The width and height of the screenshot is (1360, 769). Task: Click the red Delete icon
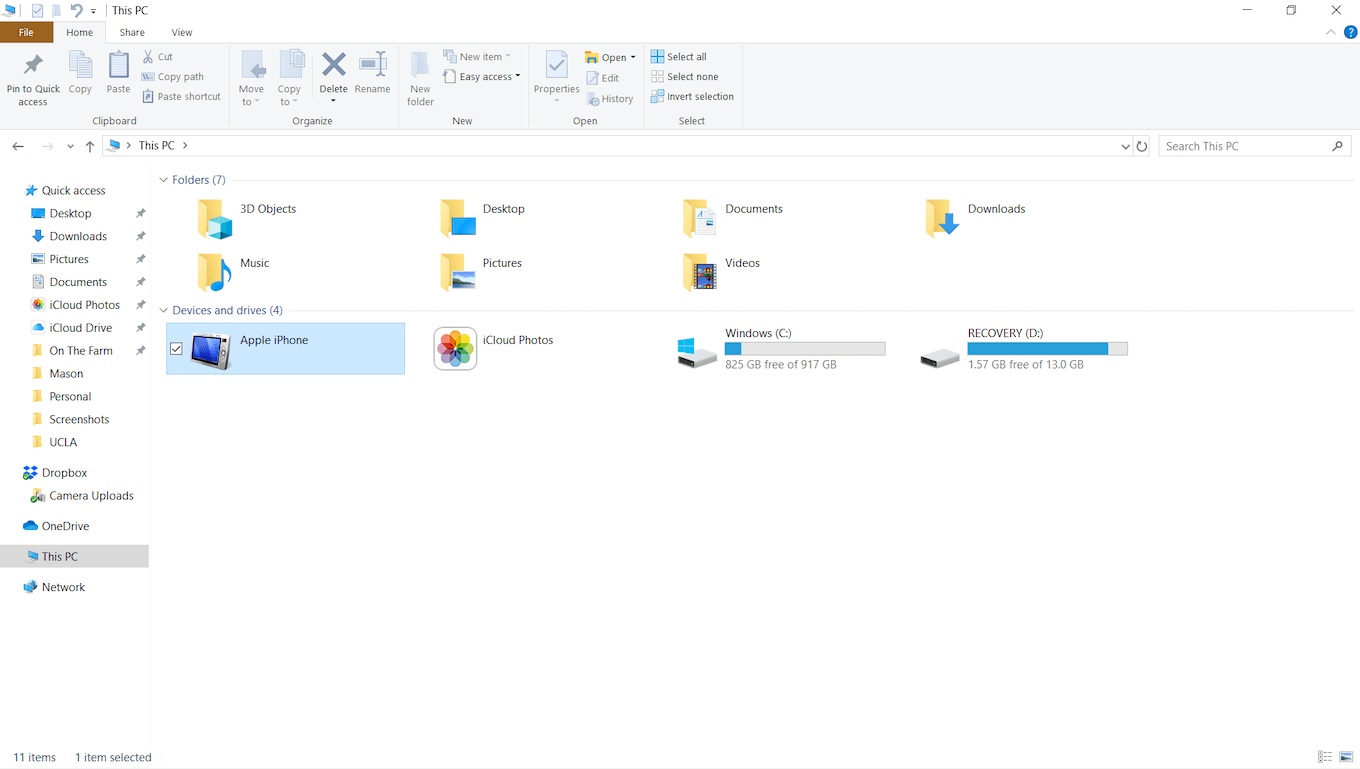(333, 65)
